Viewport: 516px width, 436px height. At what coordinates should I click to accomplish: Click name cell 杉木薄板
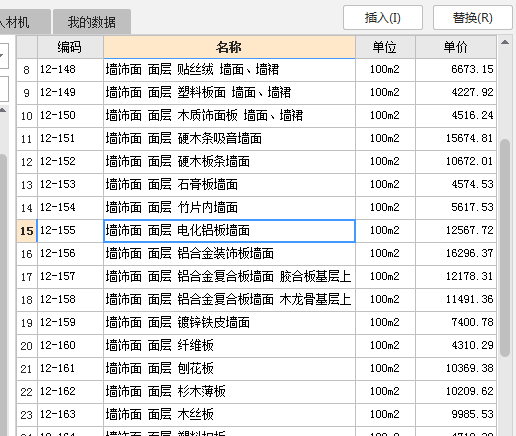click(x=229, y=392)
